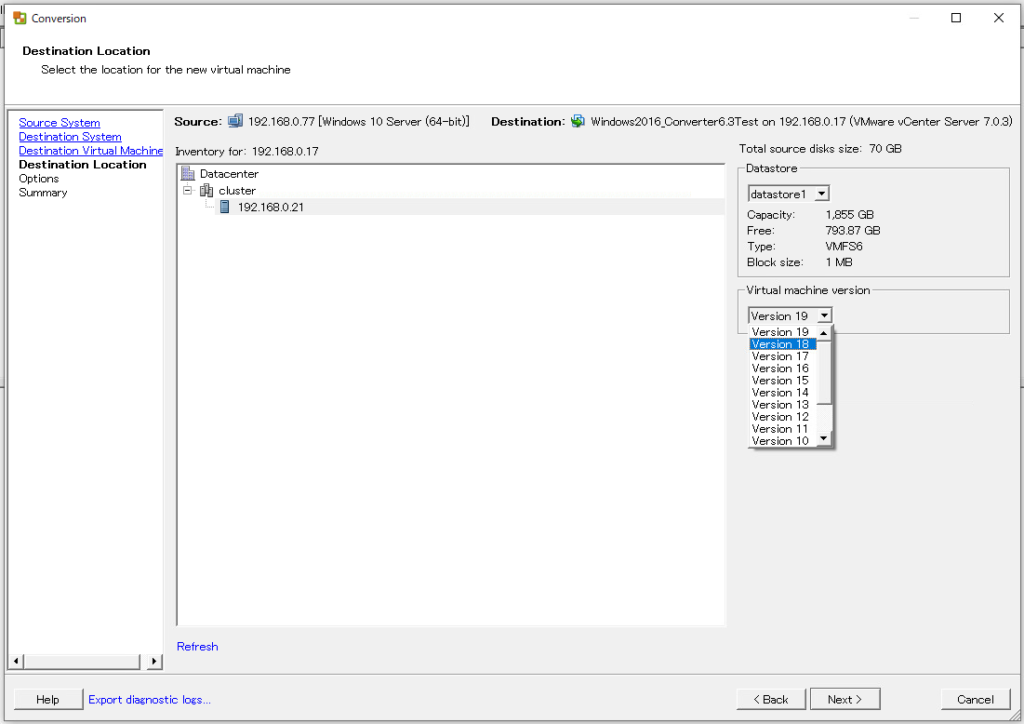The width and height of the screenshot is (1024, 724).
Task: Click the Inventory for: 192.168.0.17 label
Action: (x=247, y=151)
